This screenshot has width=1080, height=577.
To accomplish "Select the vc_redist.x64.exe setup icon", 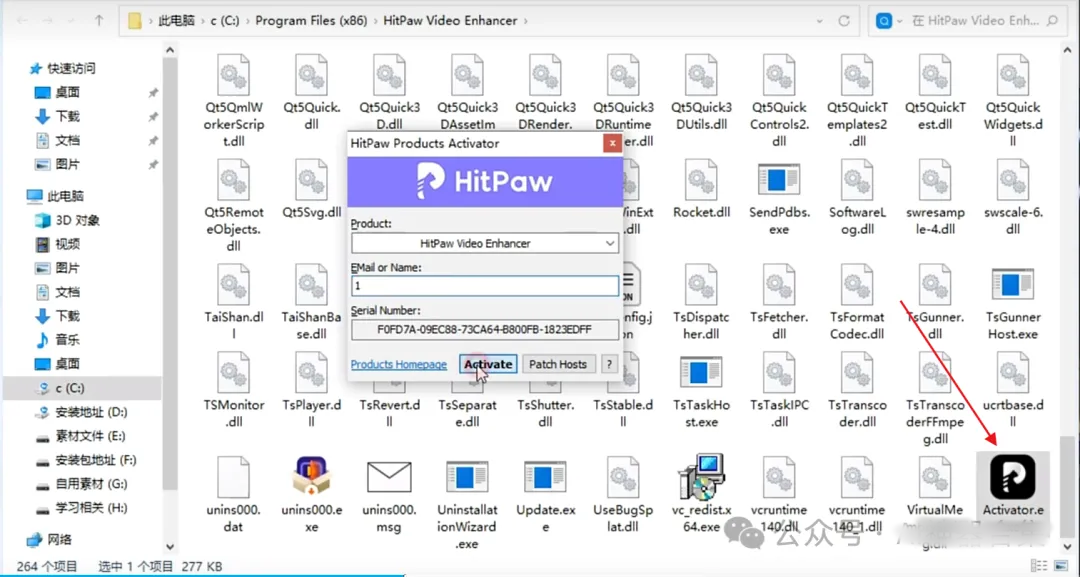I will pyautogui.click(x=700, y=476).
